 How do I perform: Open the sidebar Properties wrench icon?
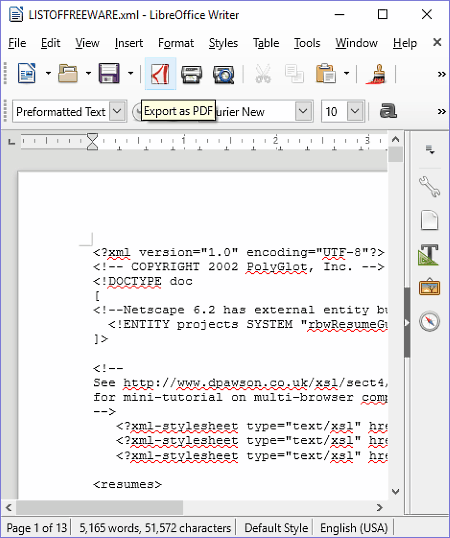(429, 186)
